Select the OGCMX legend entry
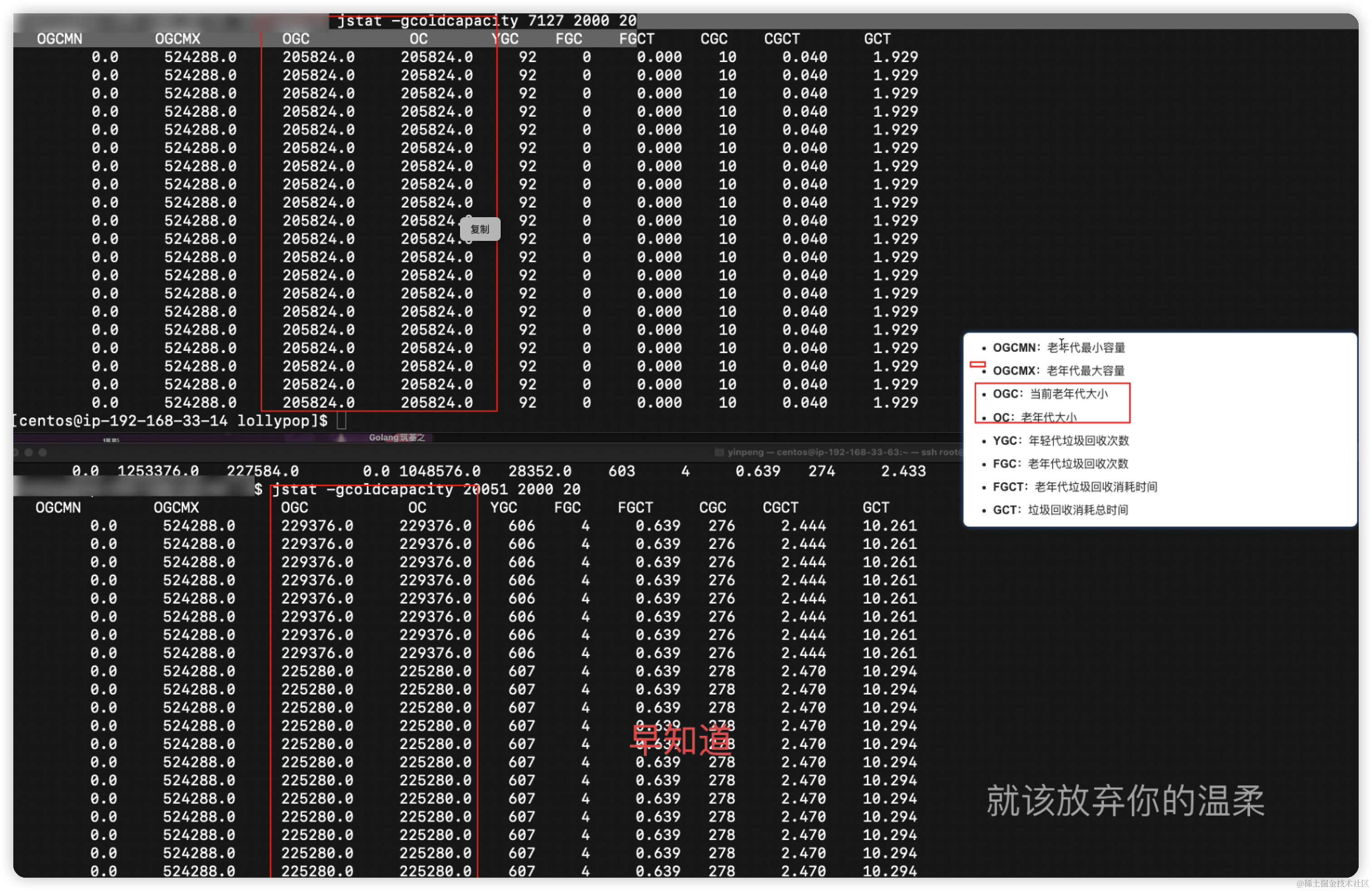This screenshot has height=891, width=1372. 1058,371
